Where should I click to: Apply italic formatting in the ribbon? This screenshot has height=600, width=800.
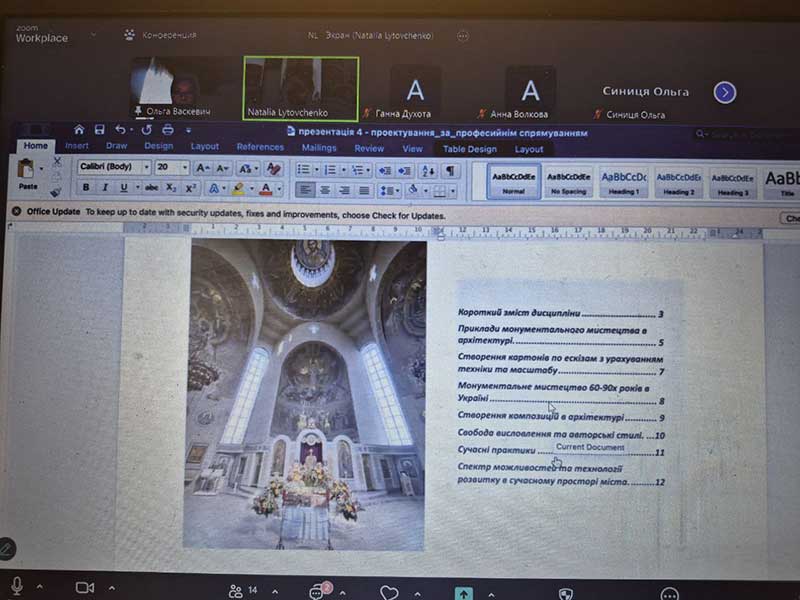point(105,188)
